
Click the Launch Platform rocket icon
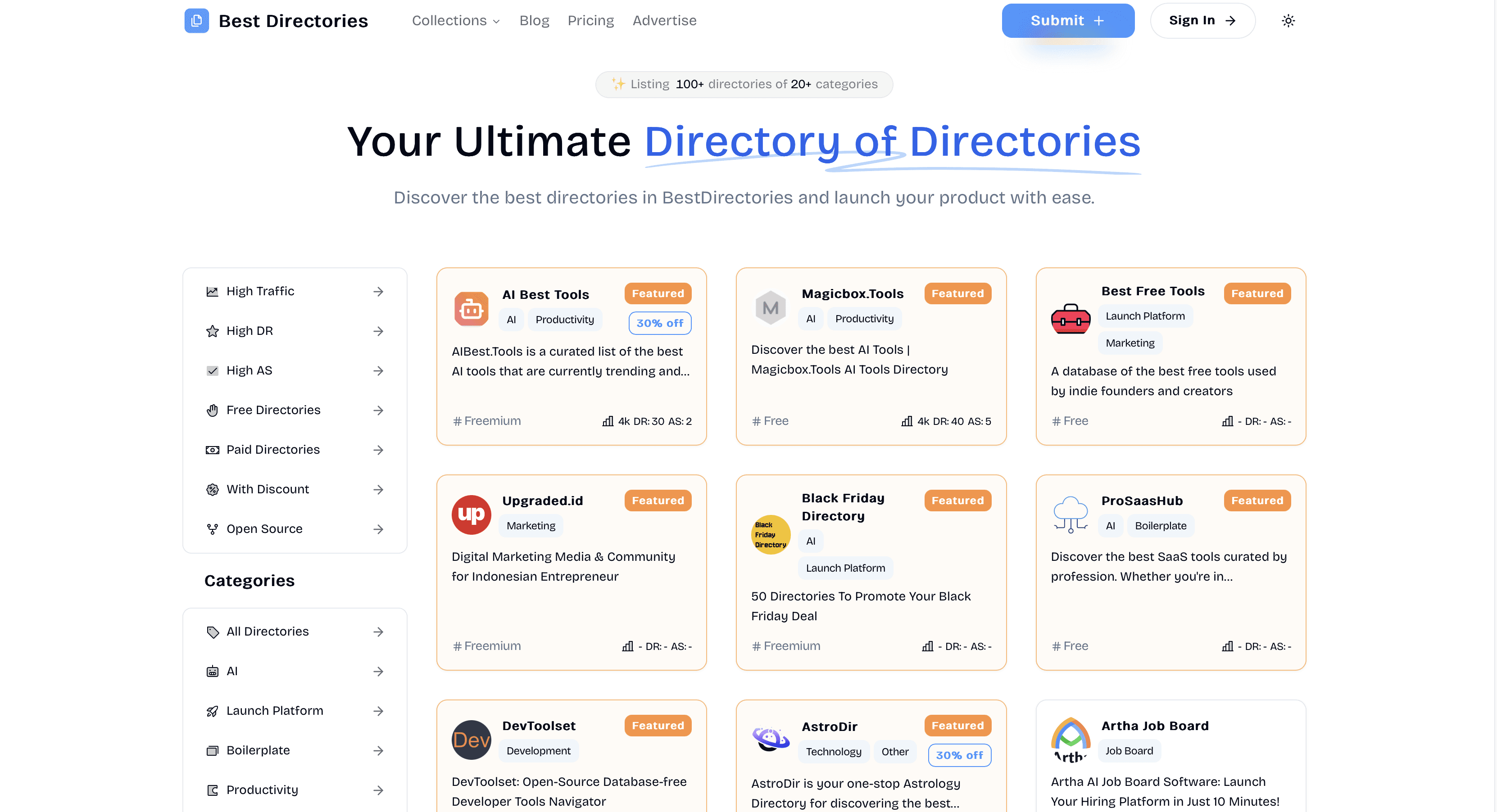pyautogui.click(x=212, y=711)
